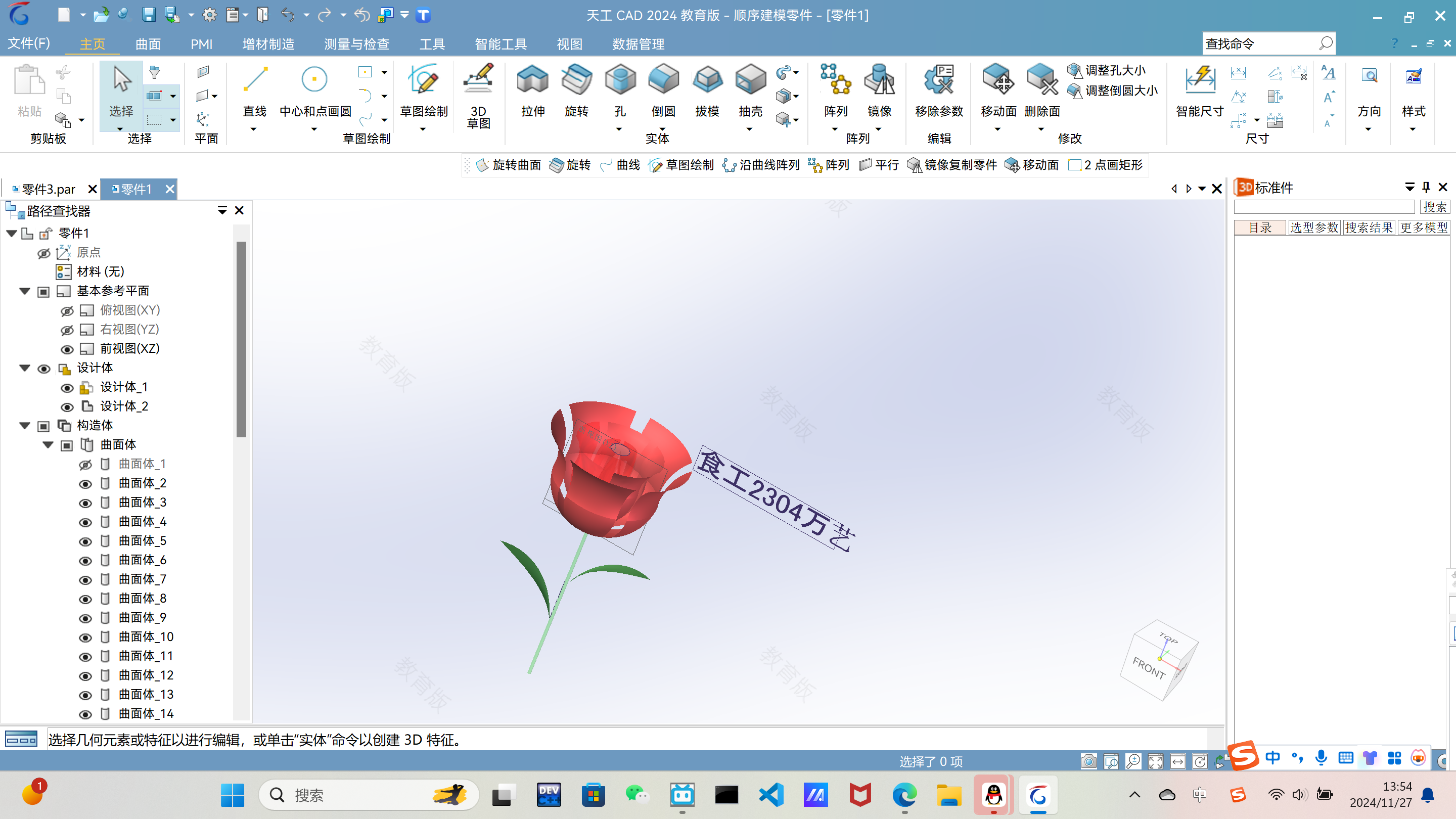Click the 草图绘制 icon in ribbon
Screen dimensions: 1456x819
423,79
